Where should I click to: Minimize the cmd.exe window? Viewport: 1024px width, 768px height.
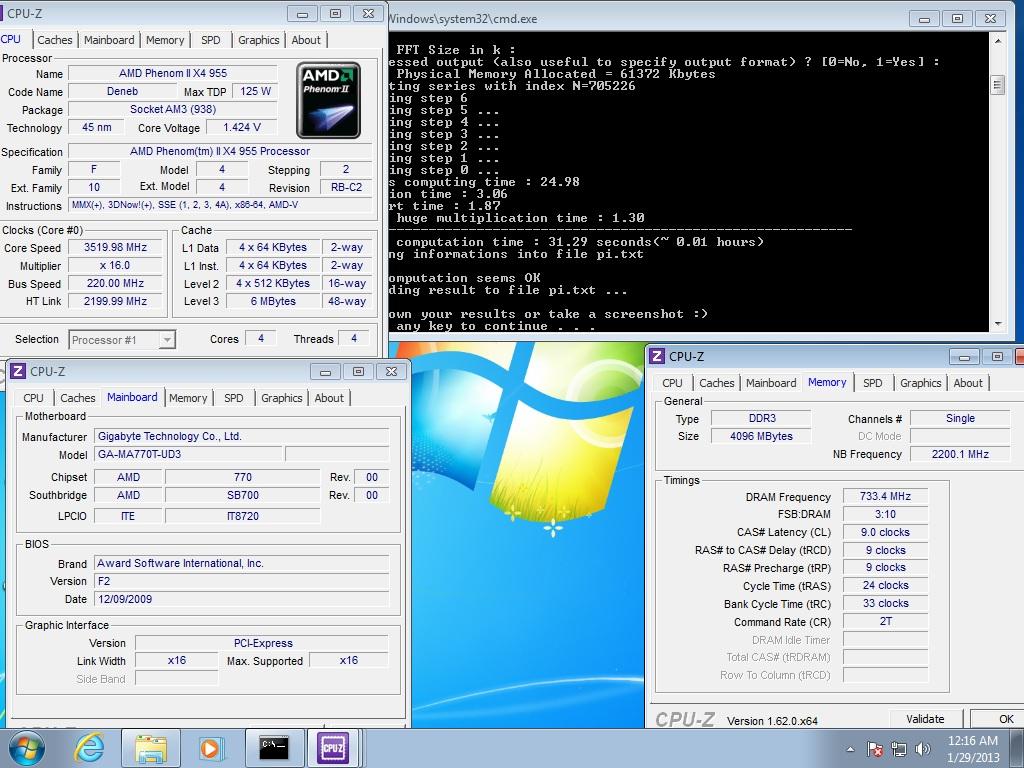click(x=924, y=19)
